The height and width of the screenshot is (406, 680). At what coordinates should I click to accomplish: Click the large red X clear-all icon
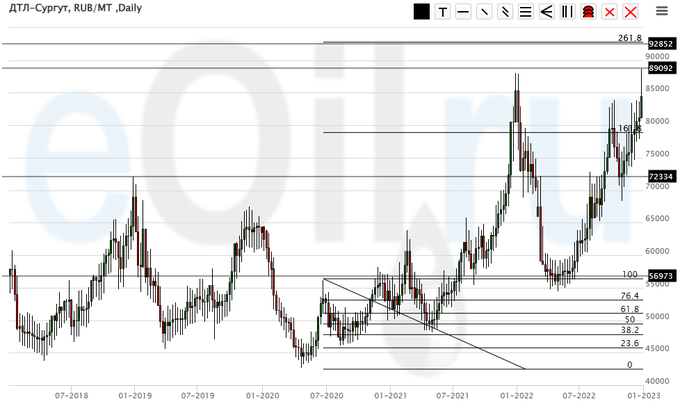630,12
